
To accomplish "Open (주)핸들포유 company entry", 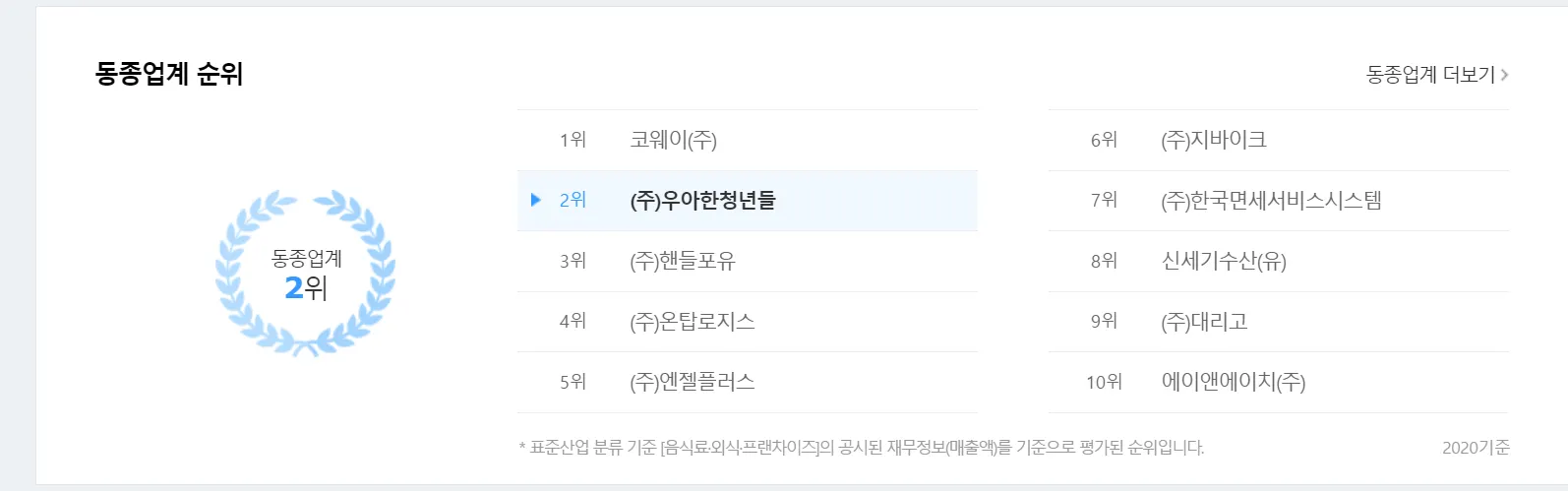I will [682, 261].
